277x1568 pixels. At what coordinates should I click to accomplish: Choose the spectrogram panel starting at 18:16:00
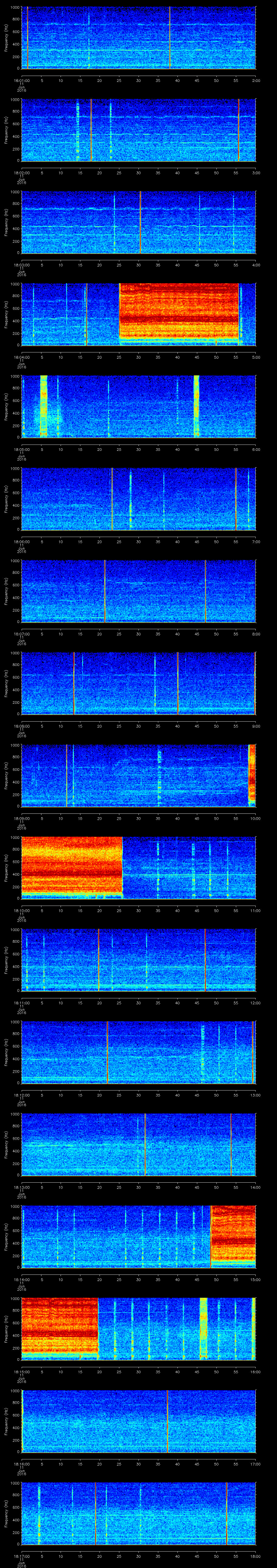139,1421
